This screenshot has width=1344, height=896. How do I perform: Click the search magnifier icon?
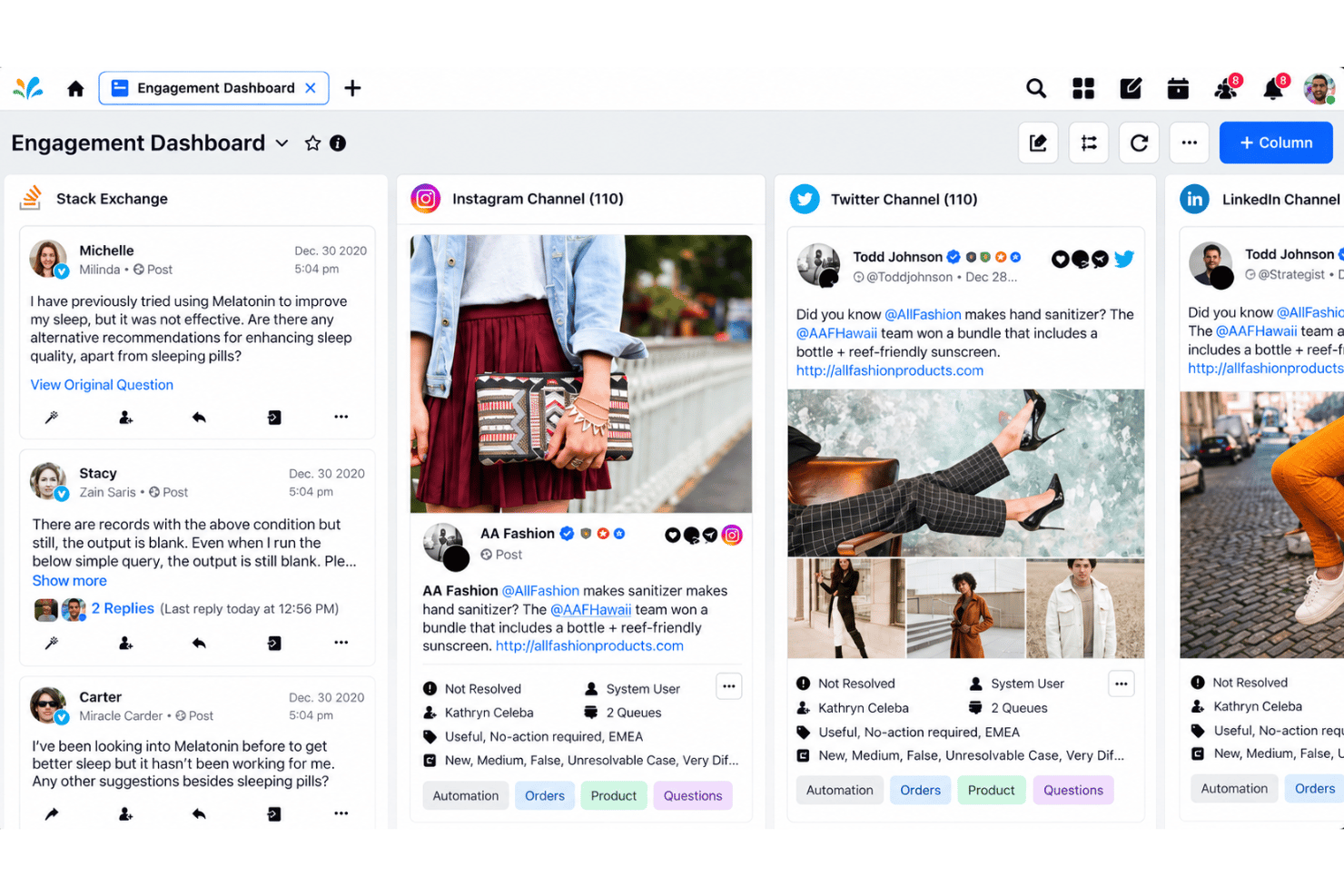1036,88
